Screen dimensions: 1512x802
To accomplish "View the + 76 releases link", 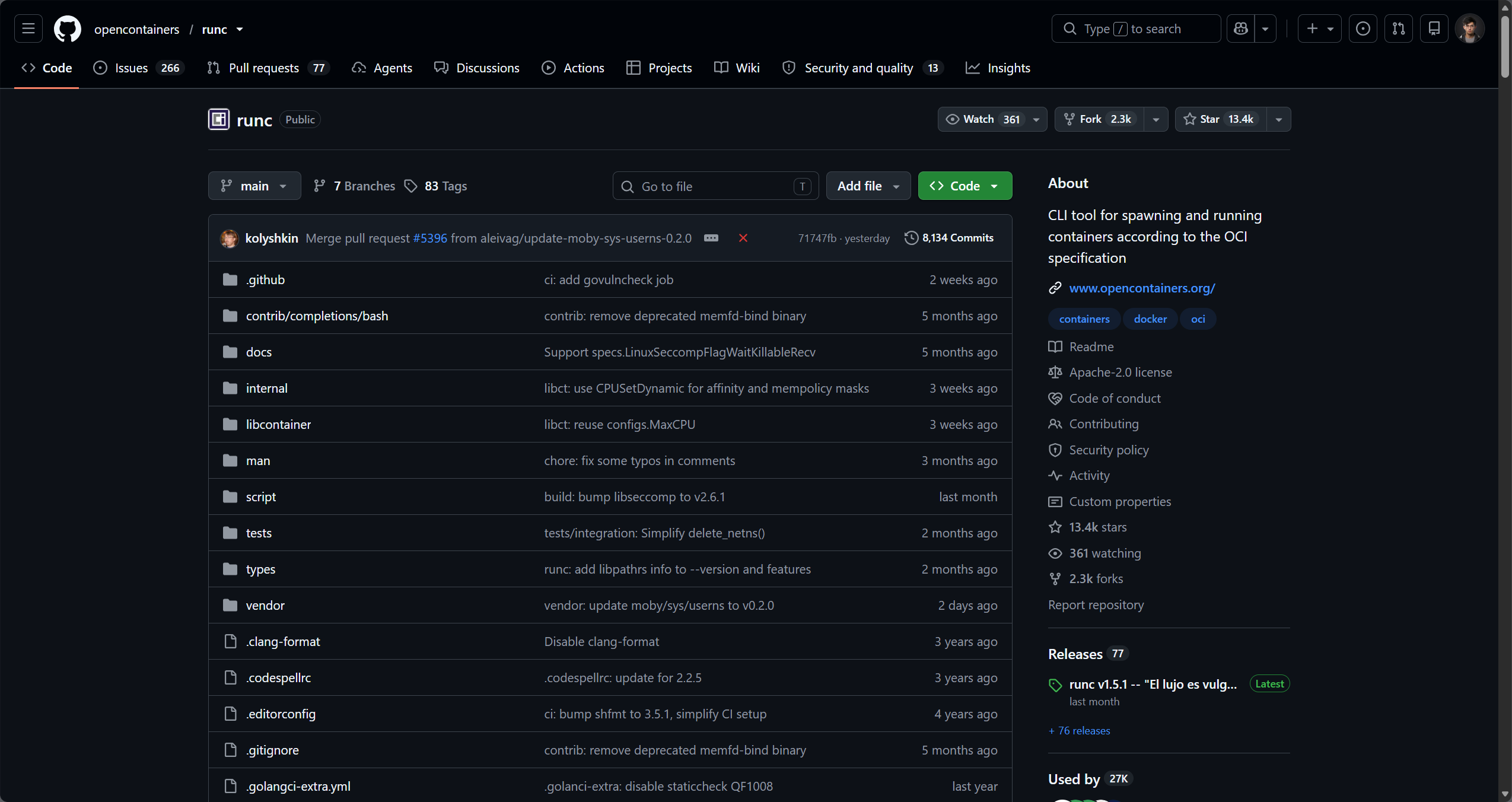I will [x=1079, y=731].
